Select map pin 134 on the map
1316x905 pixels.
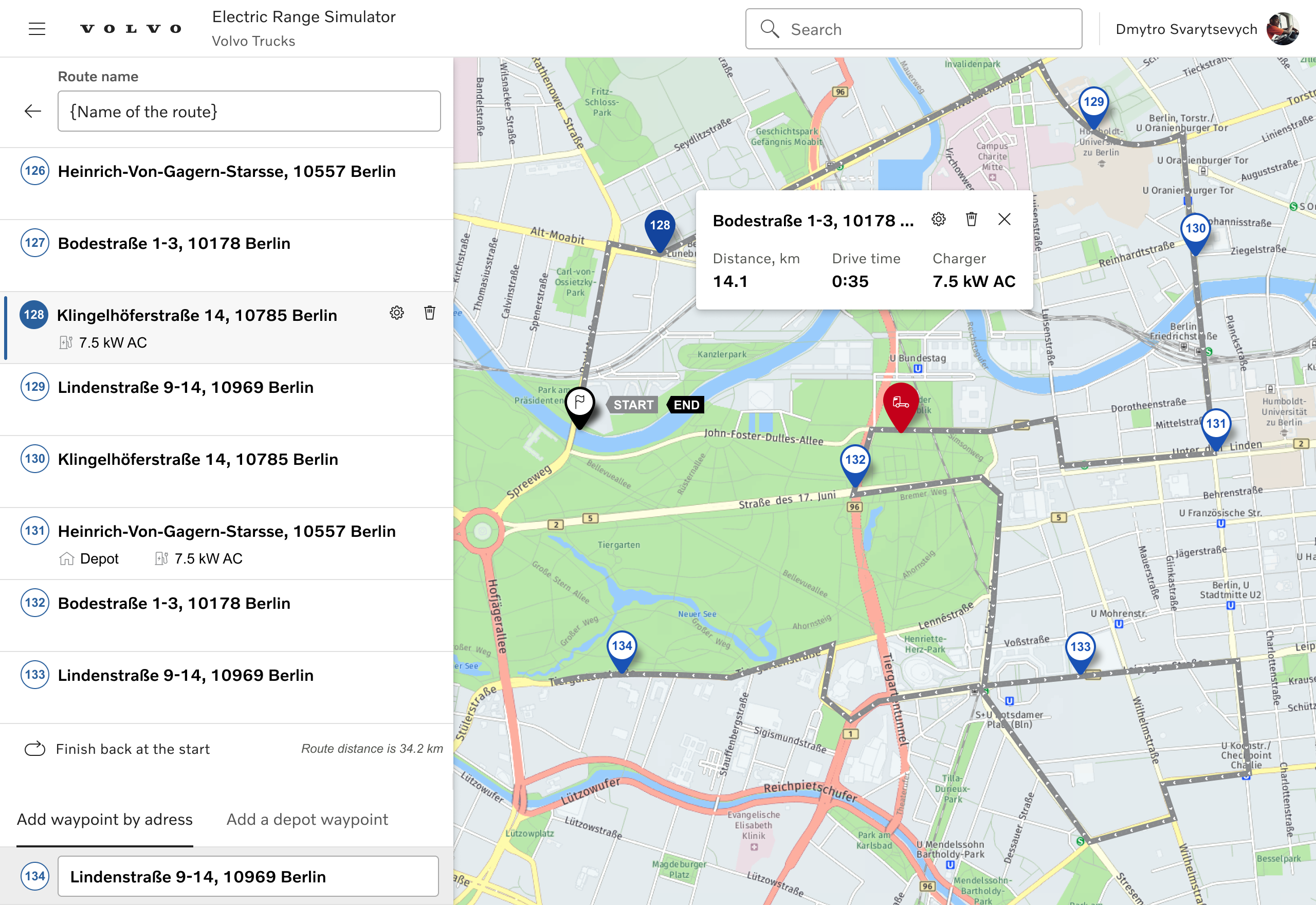[x=622, y=651]
